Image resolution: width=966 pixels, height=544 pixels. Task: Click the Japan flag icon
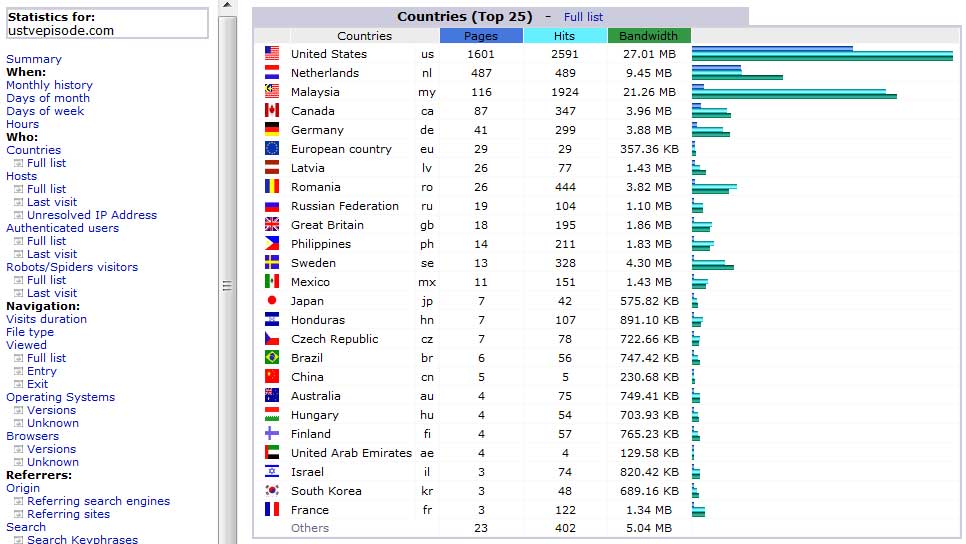[272, 301]
